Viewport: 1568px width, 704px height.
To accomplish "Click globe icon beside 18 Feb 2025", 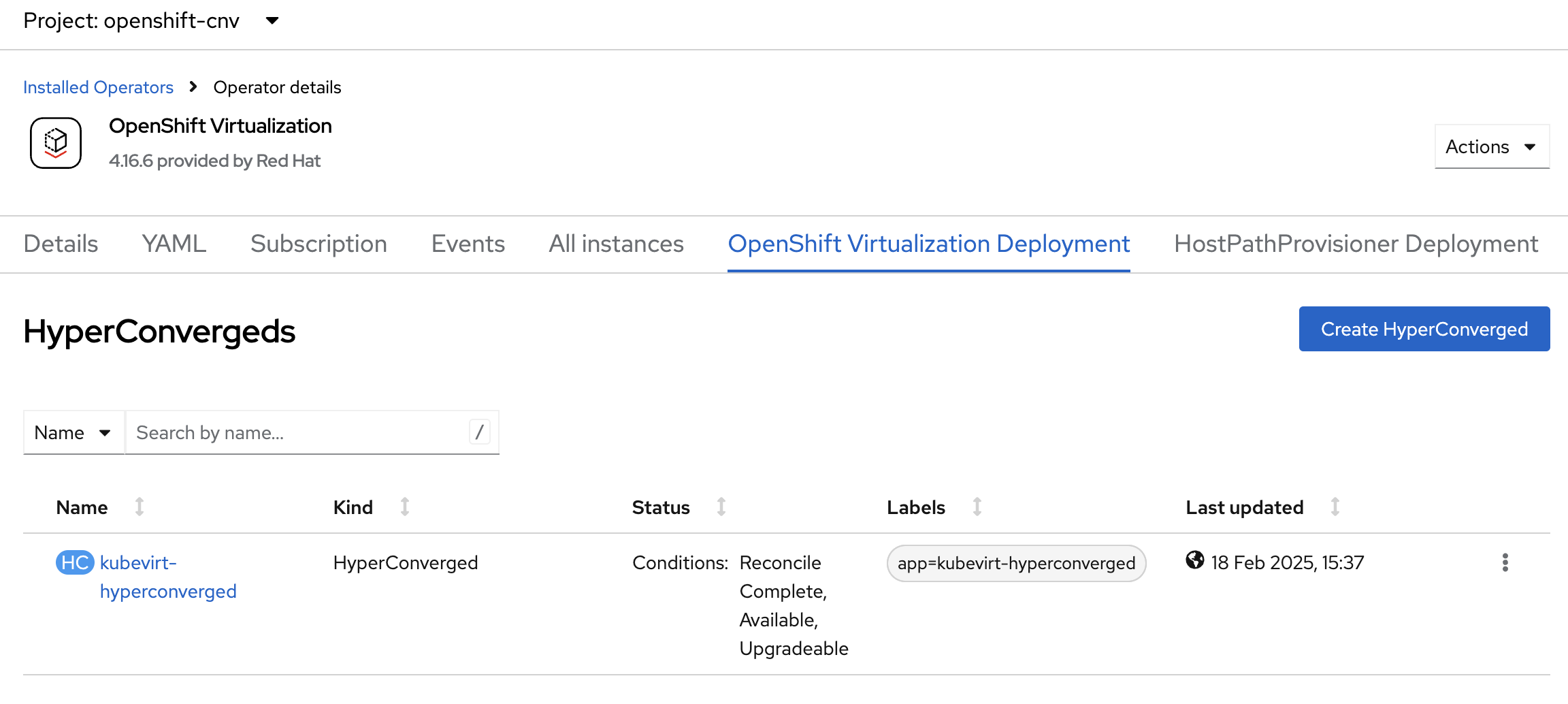I will [x=1194, y=560].
